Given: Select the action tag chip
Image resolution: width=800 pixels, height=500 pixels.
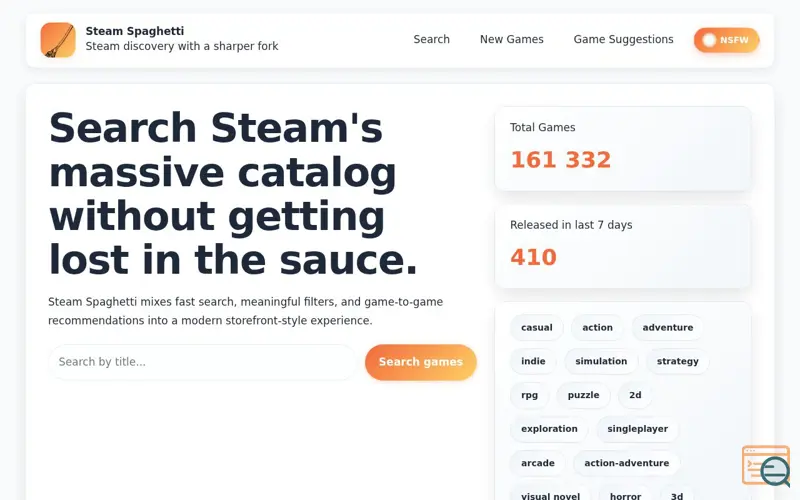Looking at the screenshot, I should tap(597, 328).
